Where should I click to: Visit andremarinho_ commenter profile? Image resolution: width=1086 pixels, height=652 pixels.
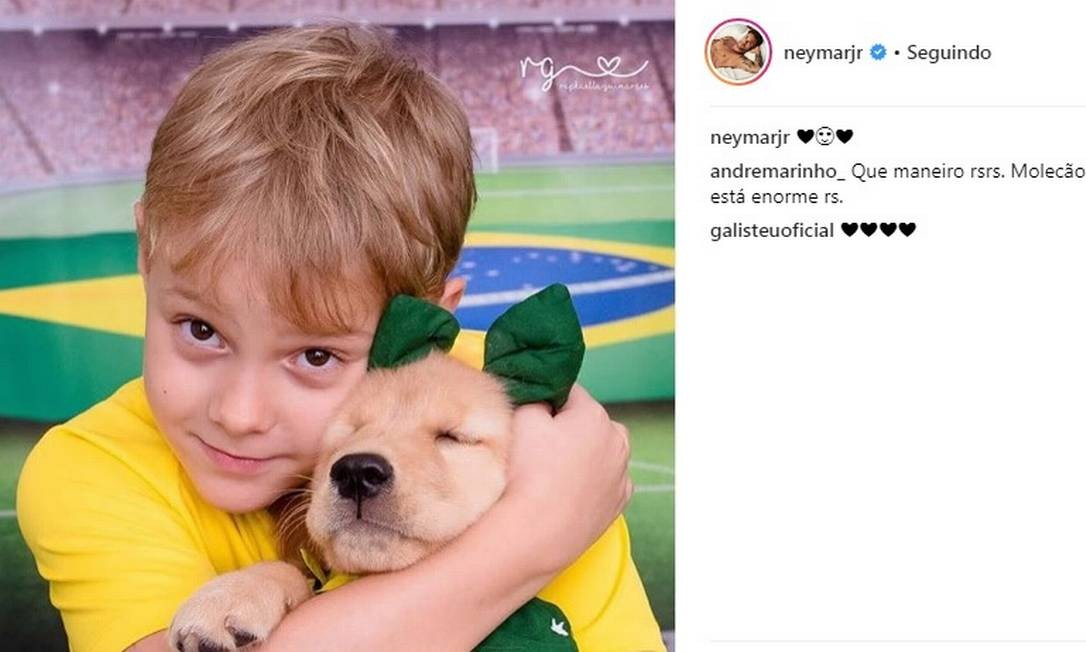777,171
